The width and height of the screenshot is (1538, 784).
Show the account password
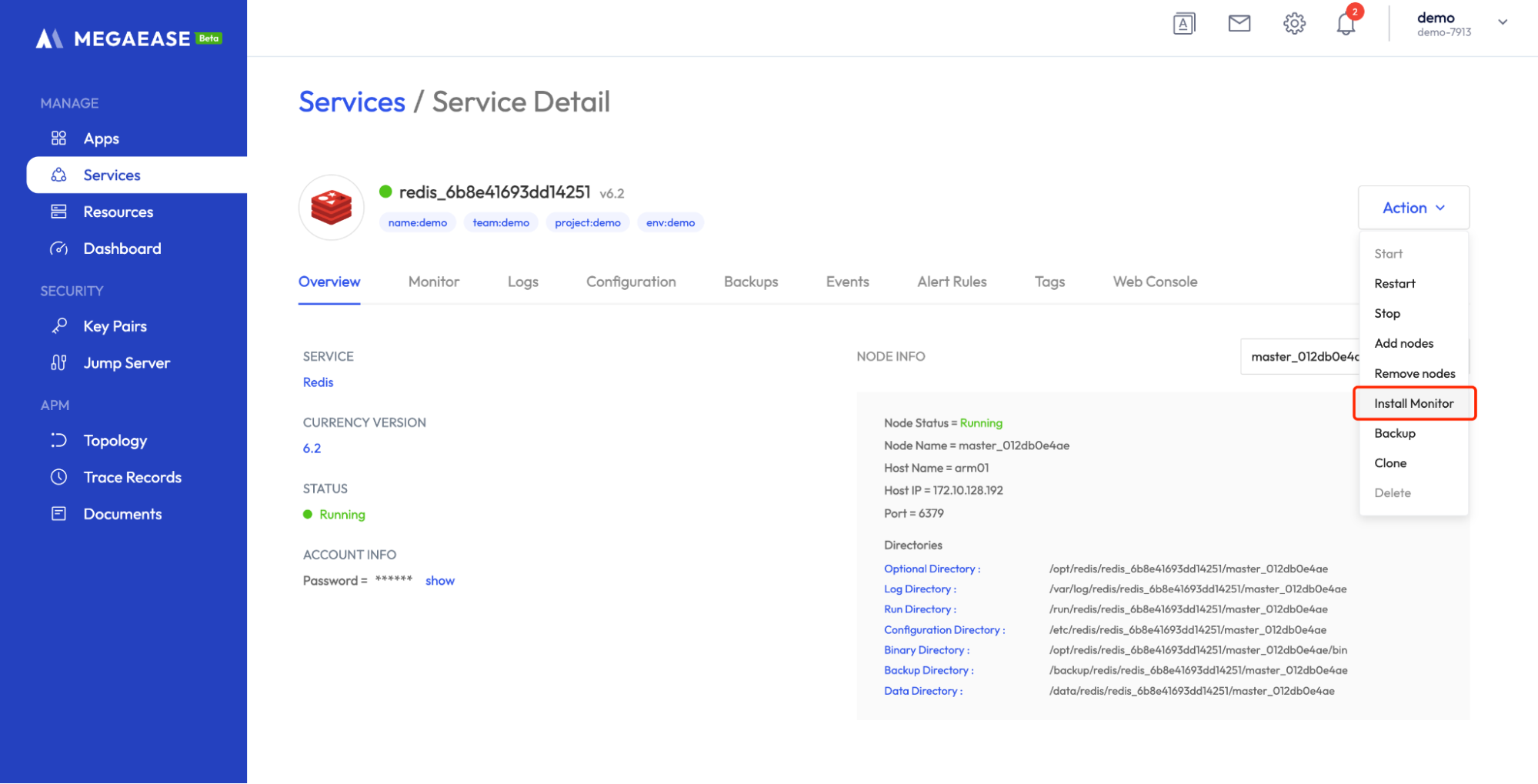(439, 581)
